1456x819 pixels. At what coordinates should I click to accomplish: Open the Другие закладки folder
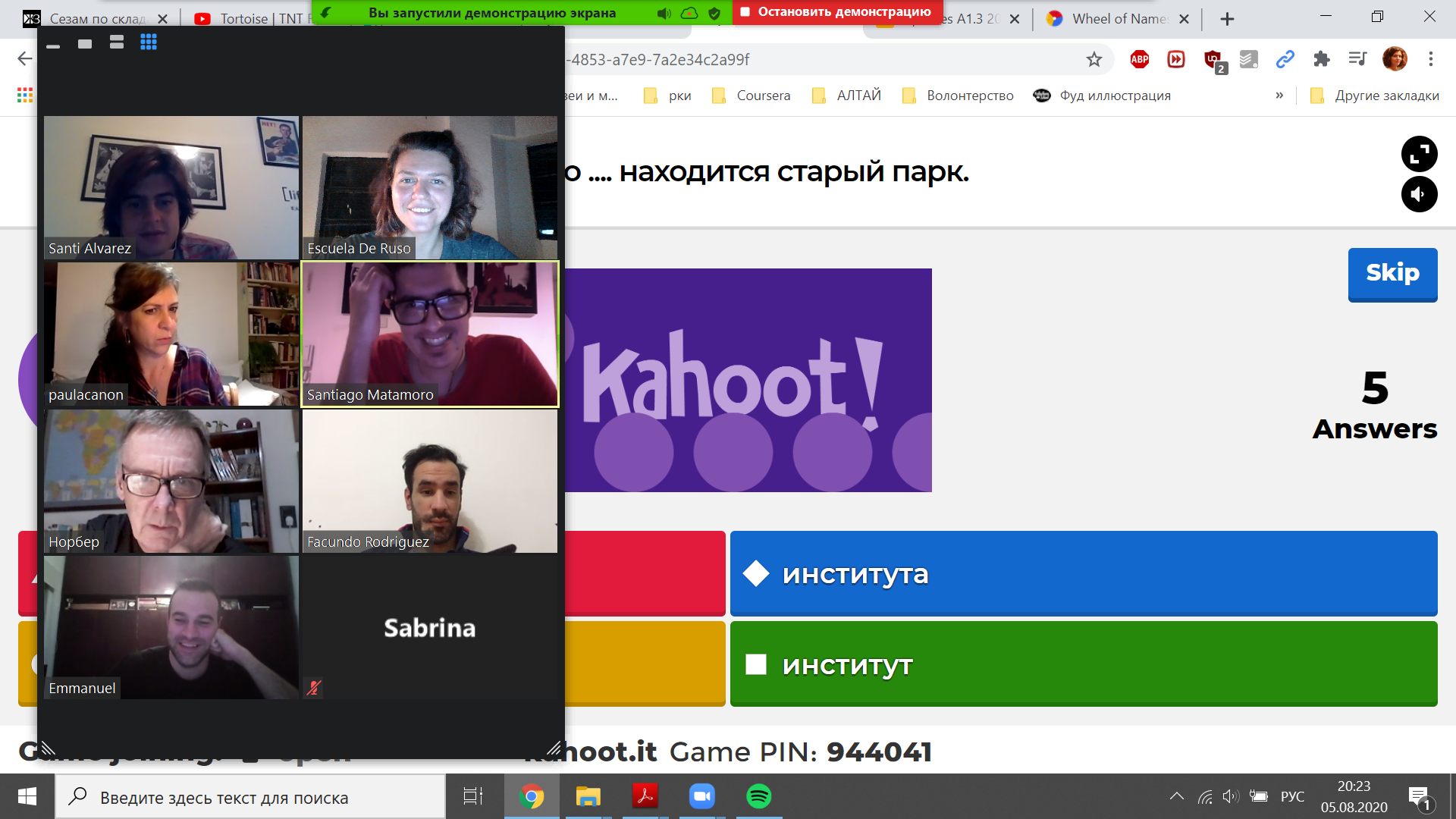point(1374,96)
